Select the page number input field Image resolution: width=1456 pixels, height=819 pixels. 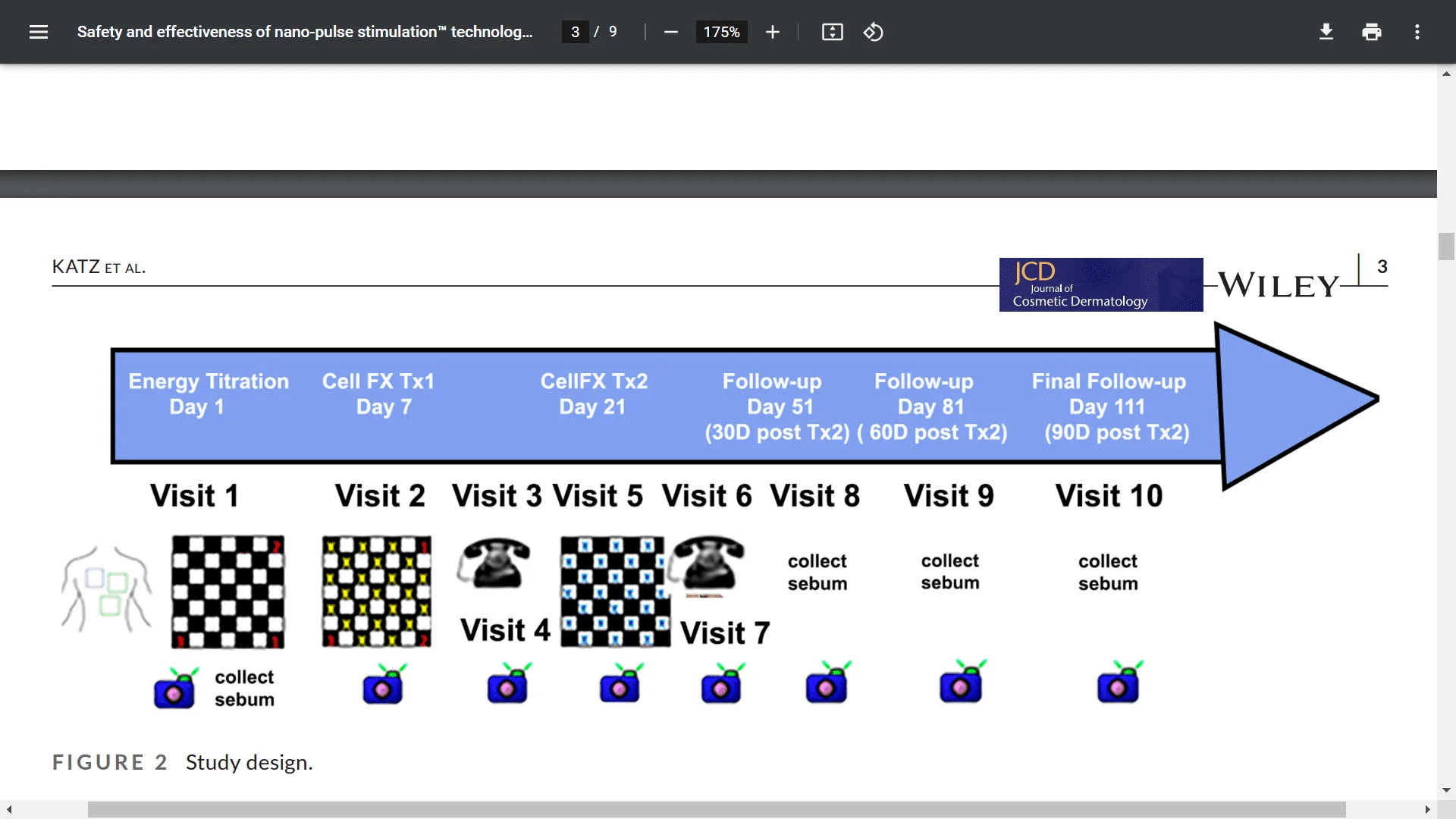(x=575, y=32)
